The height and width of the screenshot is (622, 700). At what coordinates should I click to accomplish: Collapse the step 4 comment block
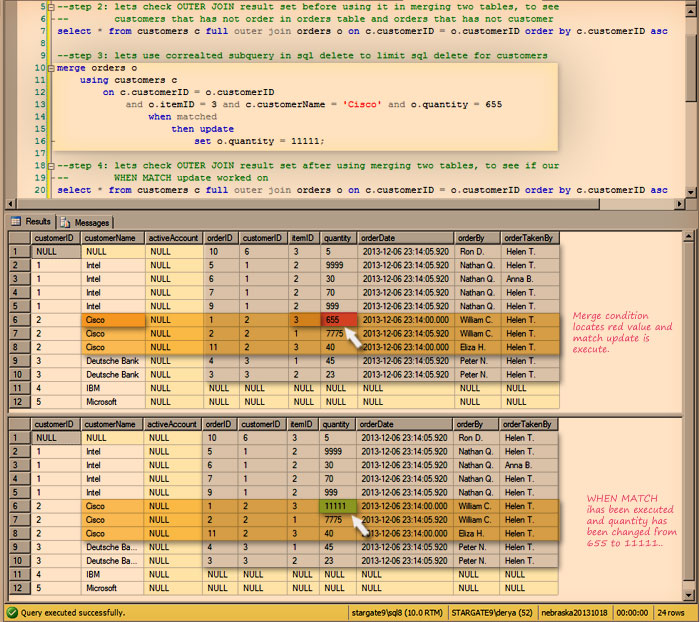(x=52, y=166)
